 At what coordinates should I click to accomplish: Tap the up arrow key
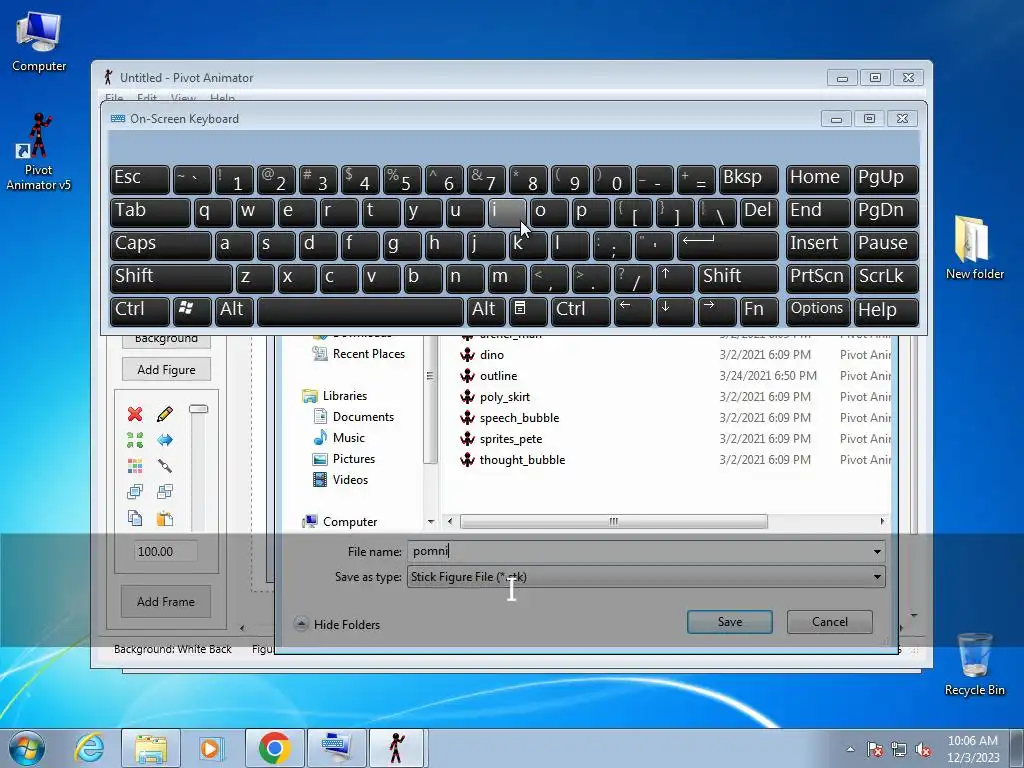coord(675,278)
